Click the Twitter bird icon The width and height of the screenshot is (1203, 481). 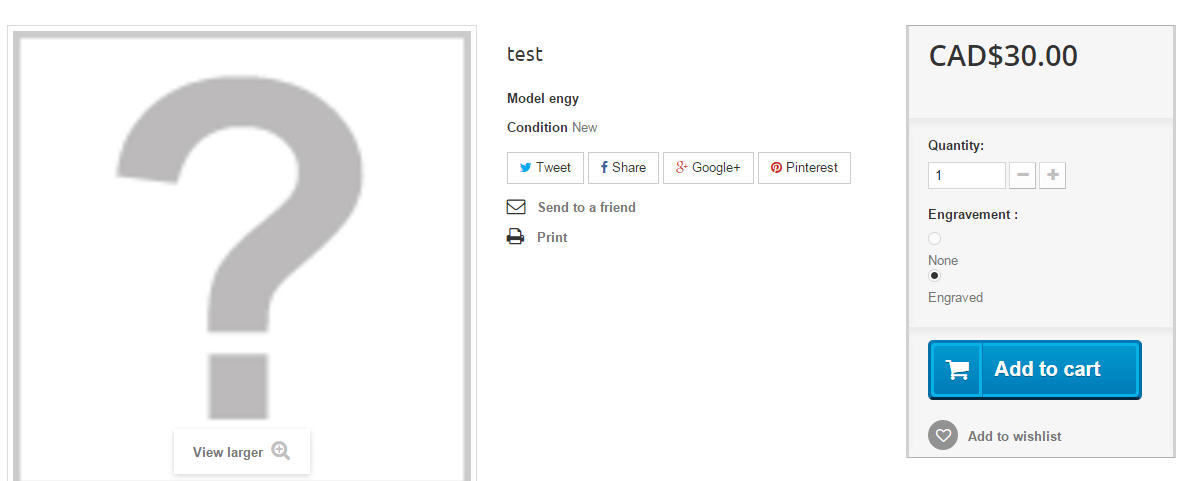point(525,168)
